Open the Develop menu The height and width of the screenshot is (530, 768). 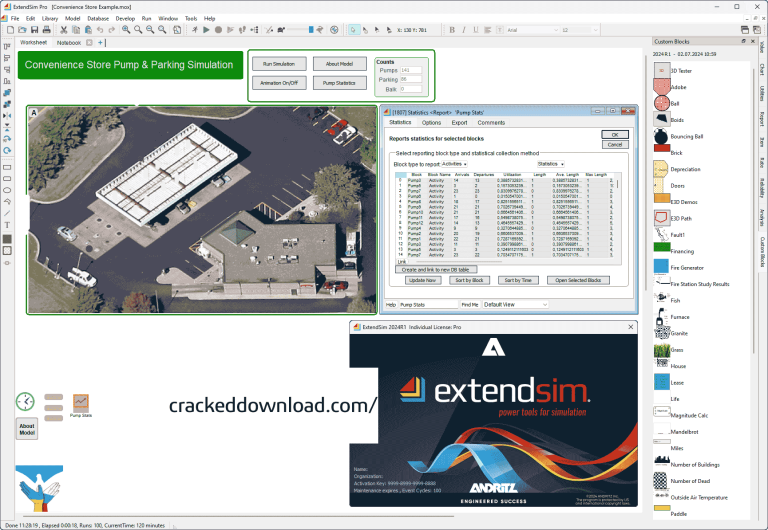click(125, 18)
